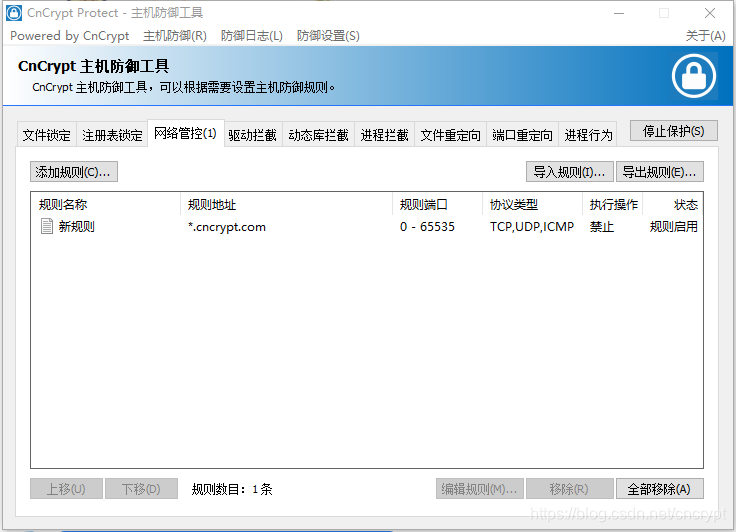The width and height of the screenshot is (736, 532).
Task: Click the TCP,UDP,ICMP protocol cell
Action: (x=532, y=227)
